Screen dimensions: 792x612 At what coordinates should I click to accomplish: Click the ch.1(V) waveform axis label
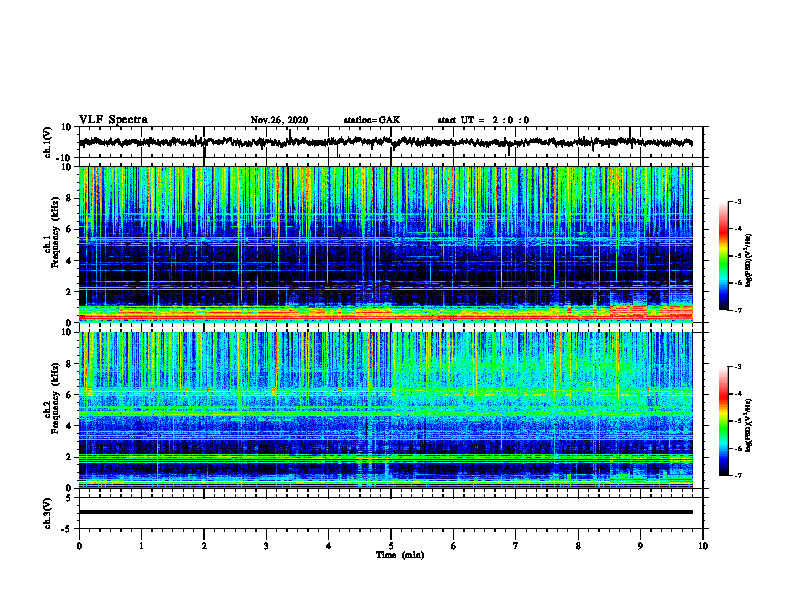(48, 142)
